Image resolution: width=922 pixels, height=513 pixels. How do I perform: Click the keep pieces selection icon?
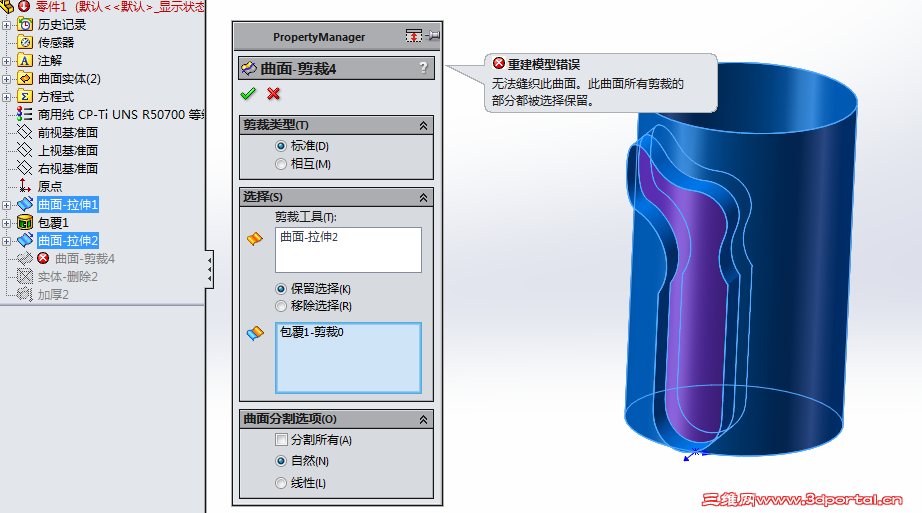255,334
